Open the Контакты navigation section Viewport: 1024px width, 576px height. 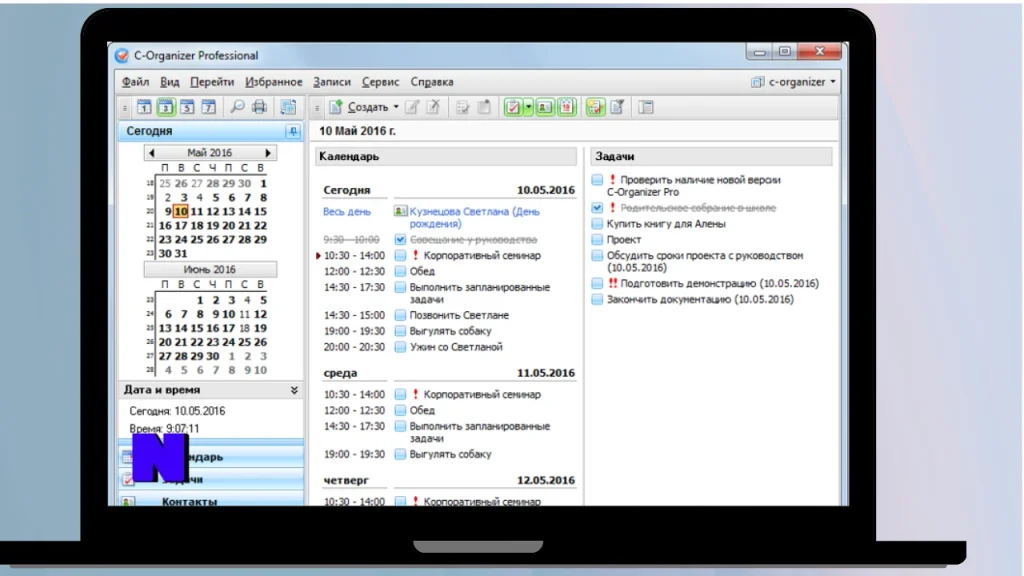click(212, 502)
